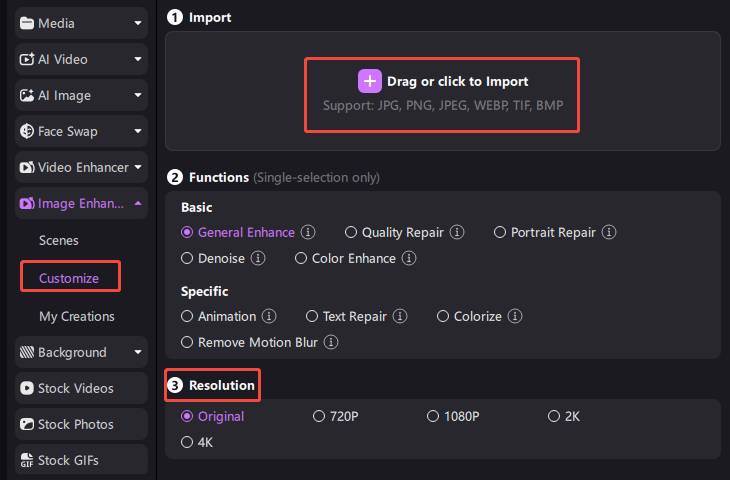Show info for Color Enhance
730x480 pixels.
(x=409, y=258)
